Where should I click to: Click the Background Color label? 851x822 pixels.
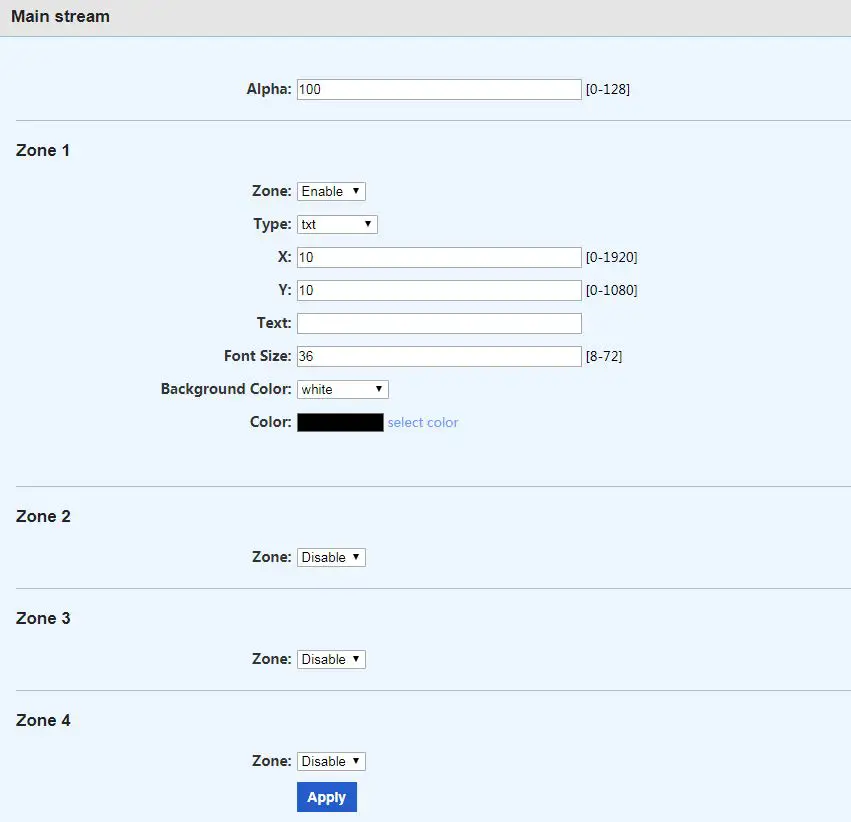226,389
